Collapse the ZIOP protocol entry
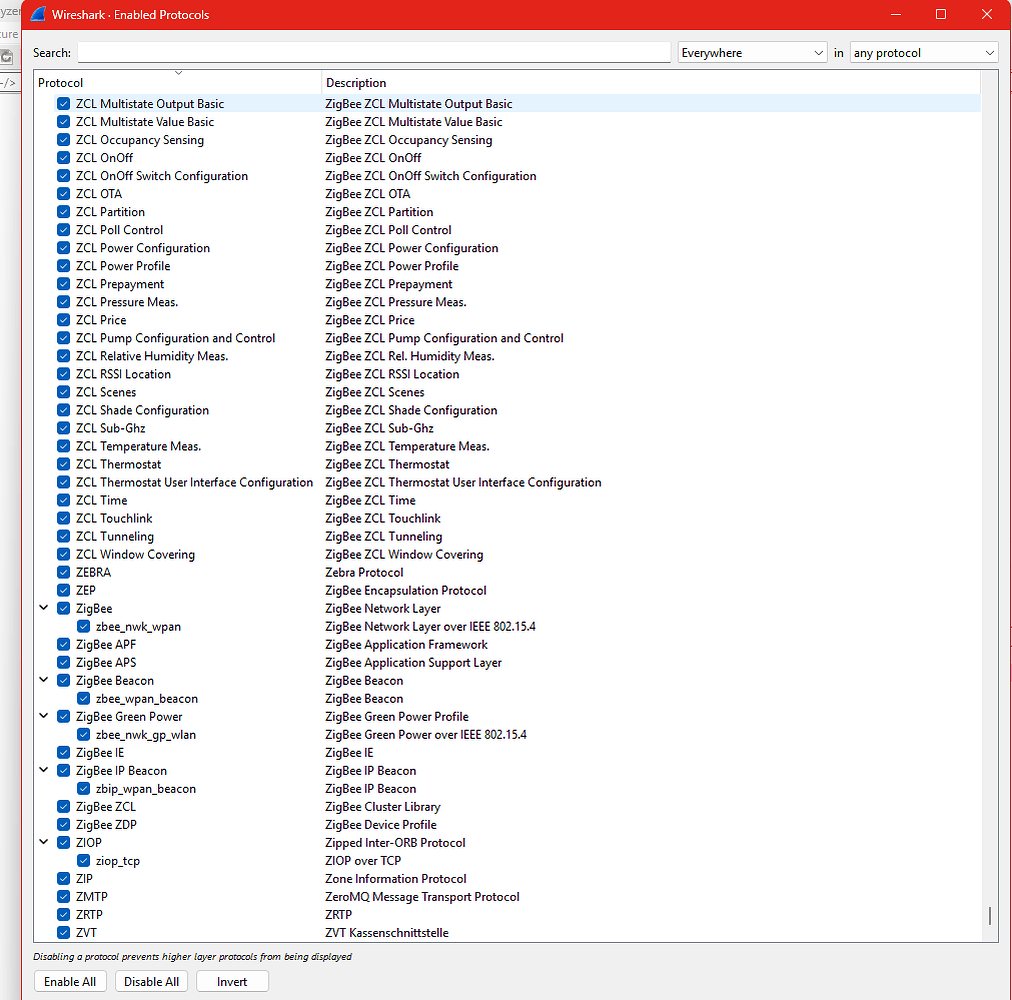 point(43,841)
